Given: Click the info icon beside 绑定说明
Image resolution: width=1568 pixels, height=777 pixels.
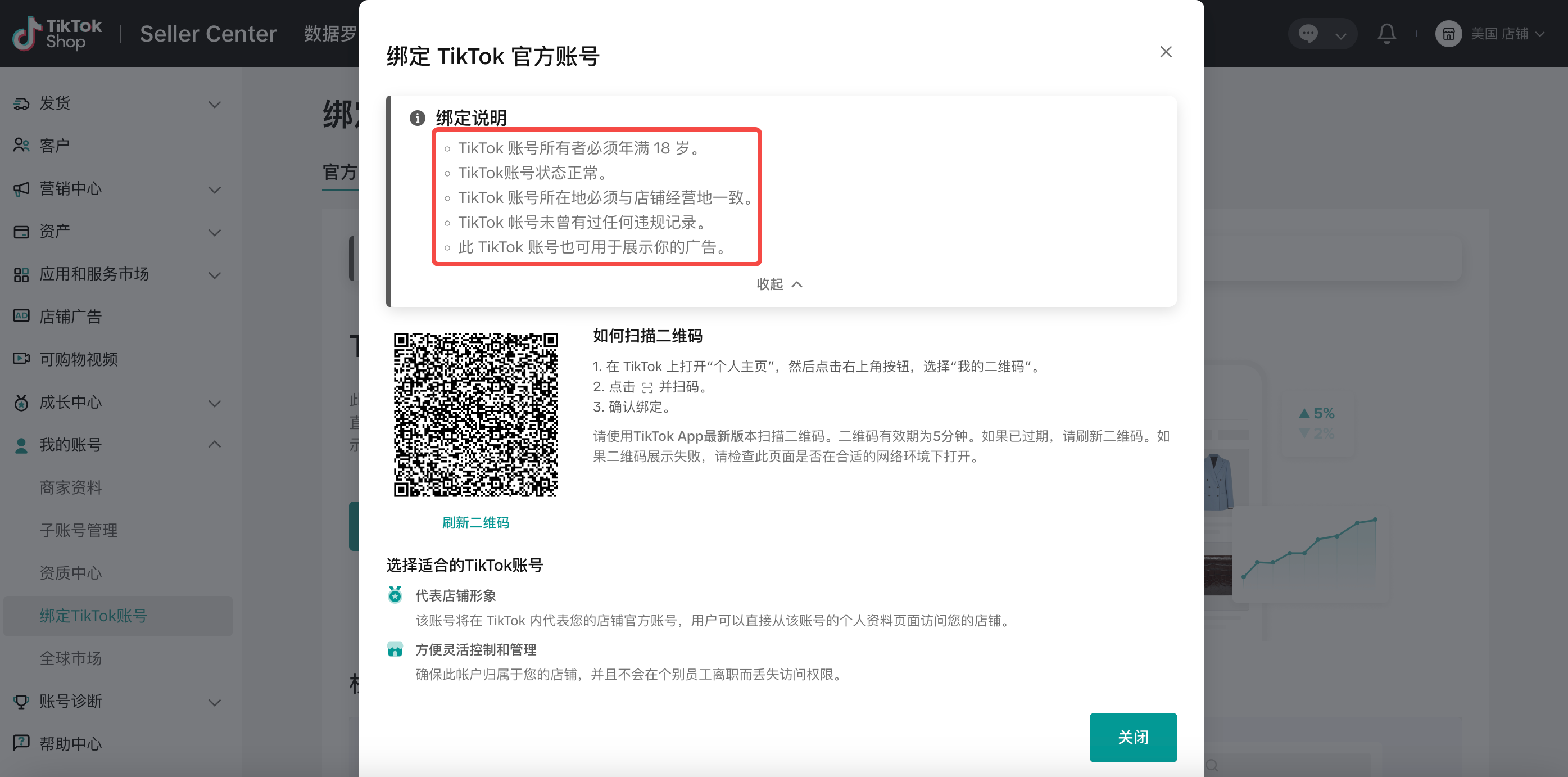Looking at the screenshot, I should [417, 118].
